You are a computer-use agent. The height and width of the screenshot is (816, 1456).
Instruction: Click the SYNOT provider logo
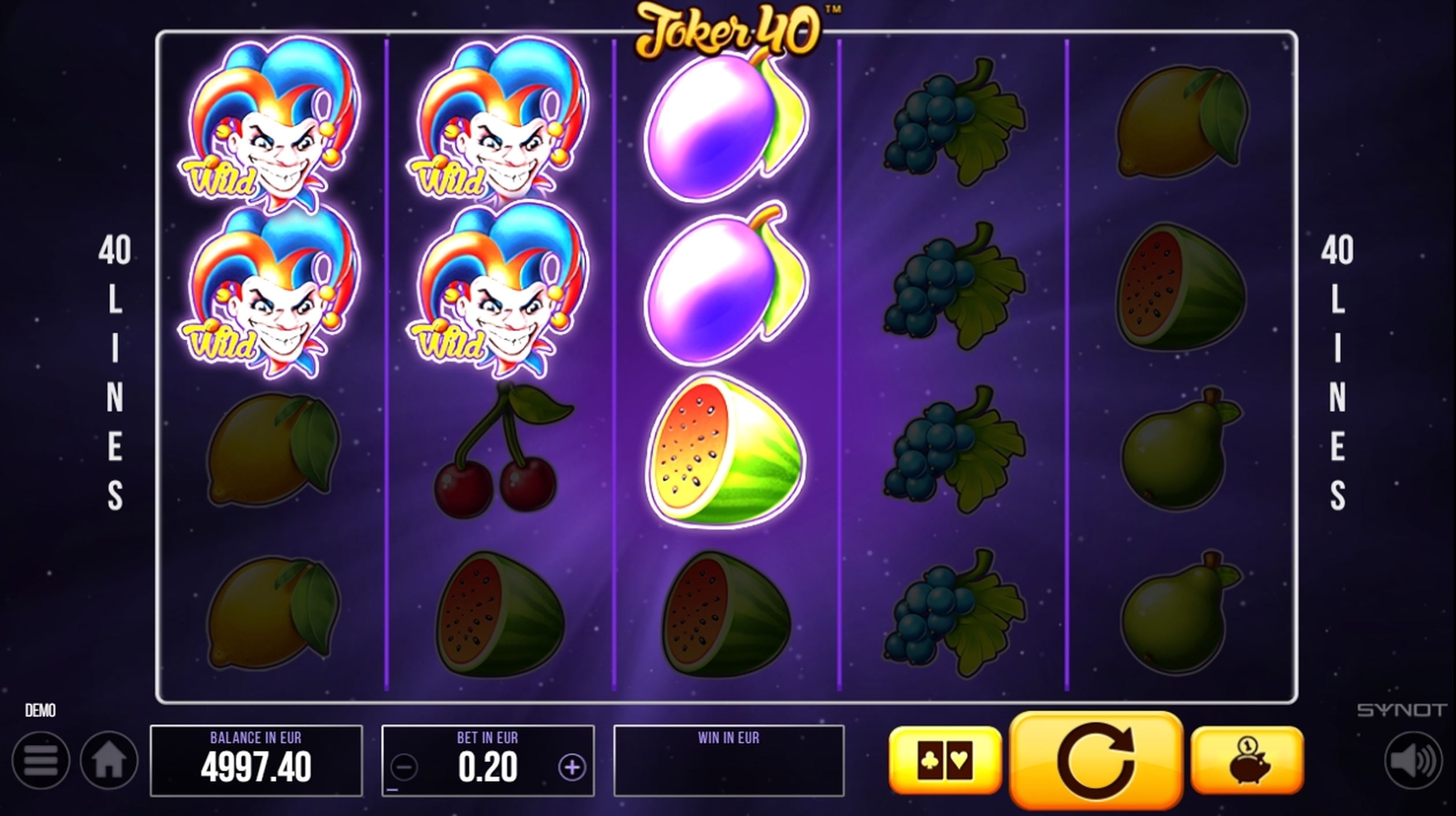[1401, 710]
